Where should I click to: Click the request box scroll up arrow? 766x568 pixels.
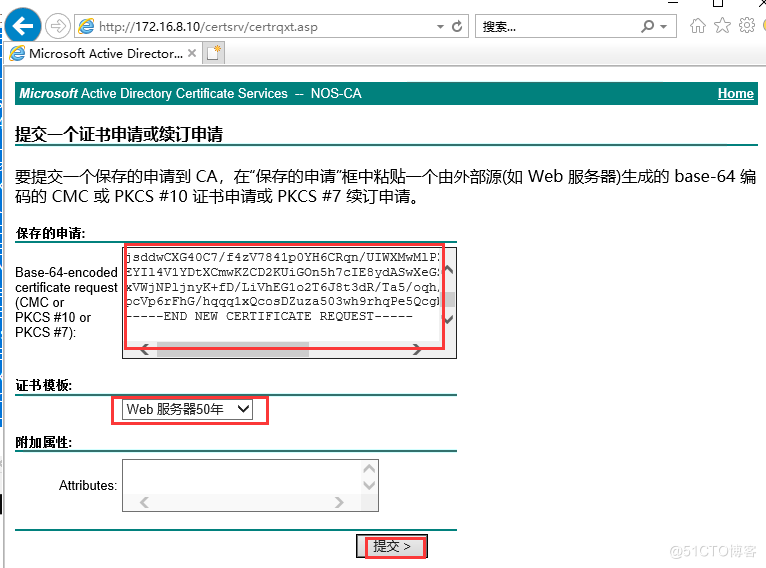449,269
